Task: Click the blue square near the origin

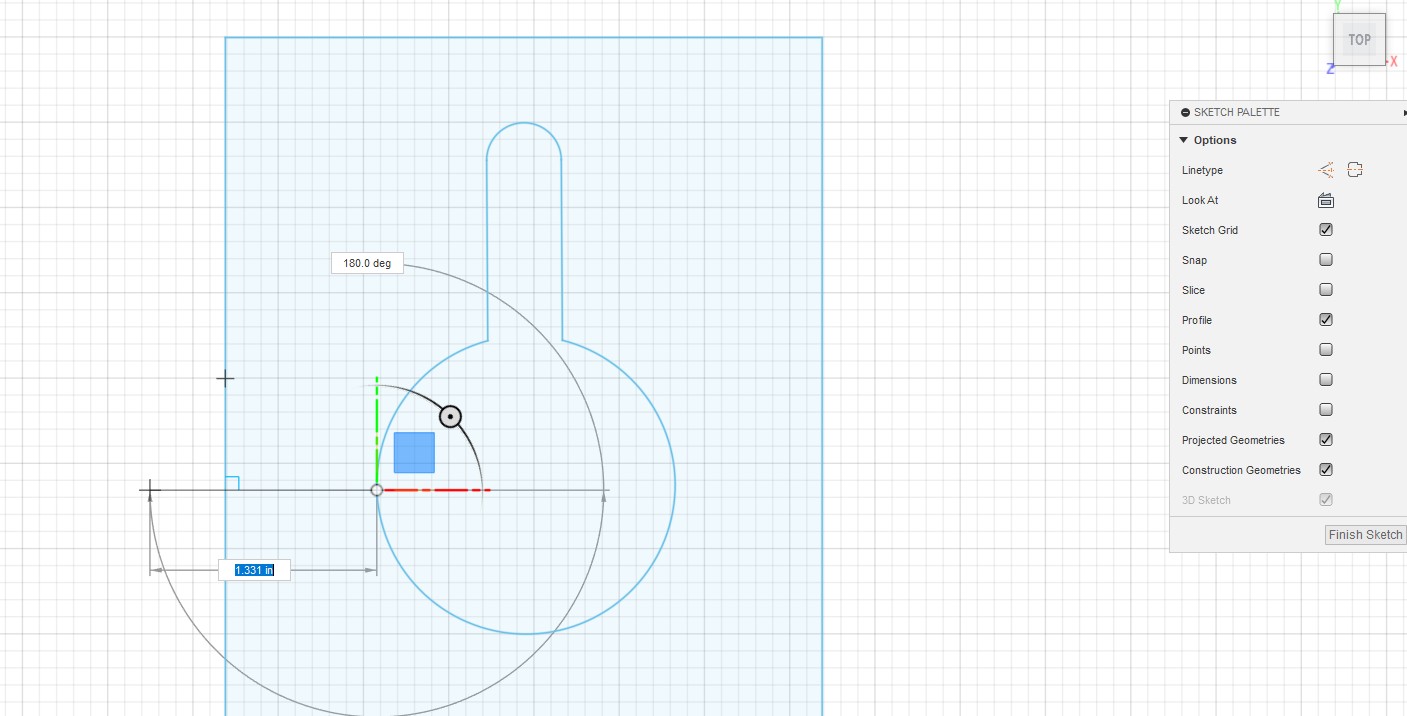Action: click(414, 452)
